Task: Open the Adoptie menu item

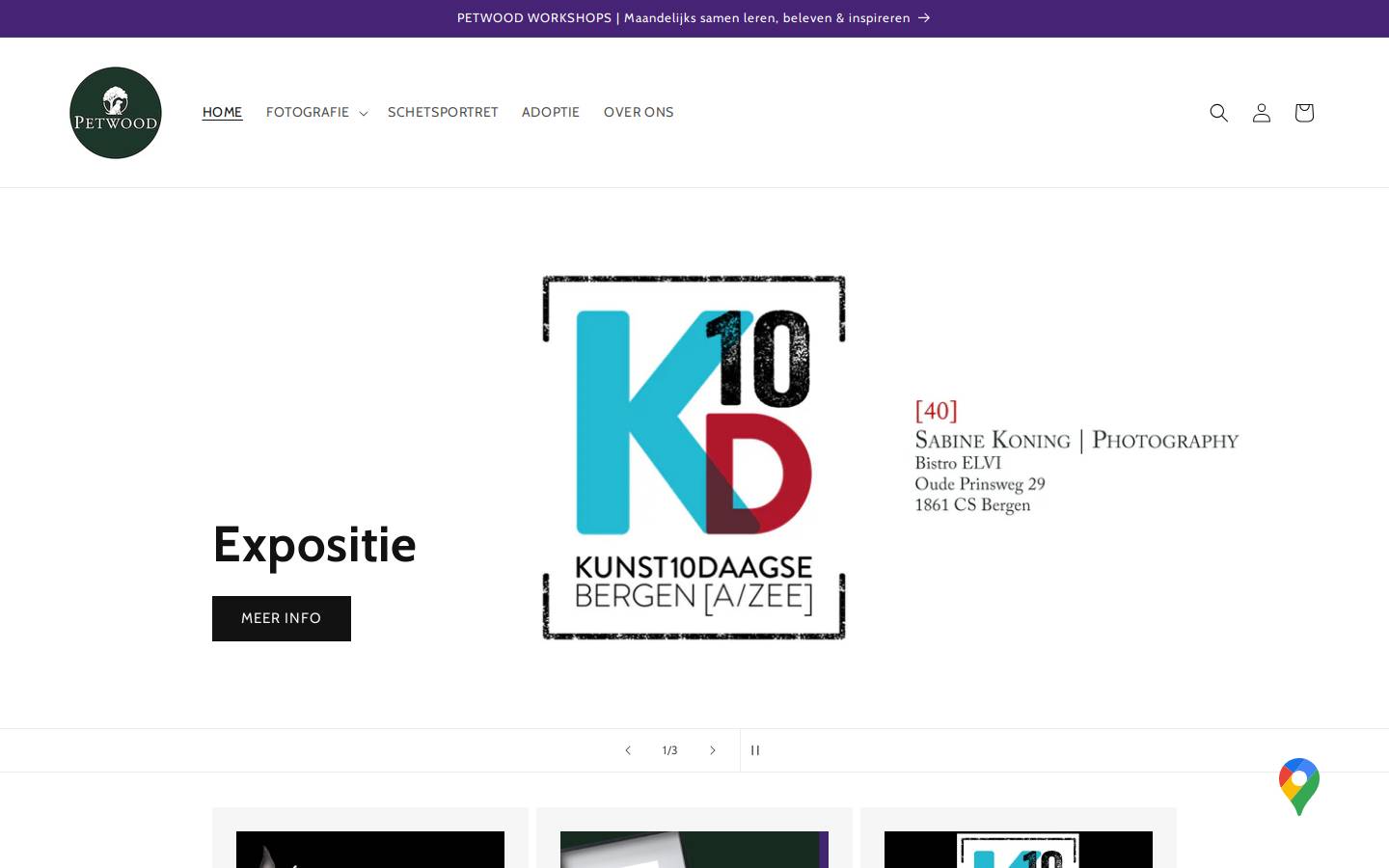Action: [551, 113]
